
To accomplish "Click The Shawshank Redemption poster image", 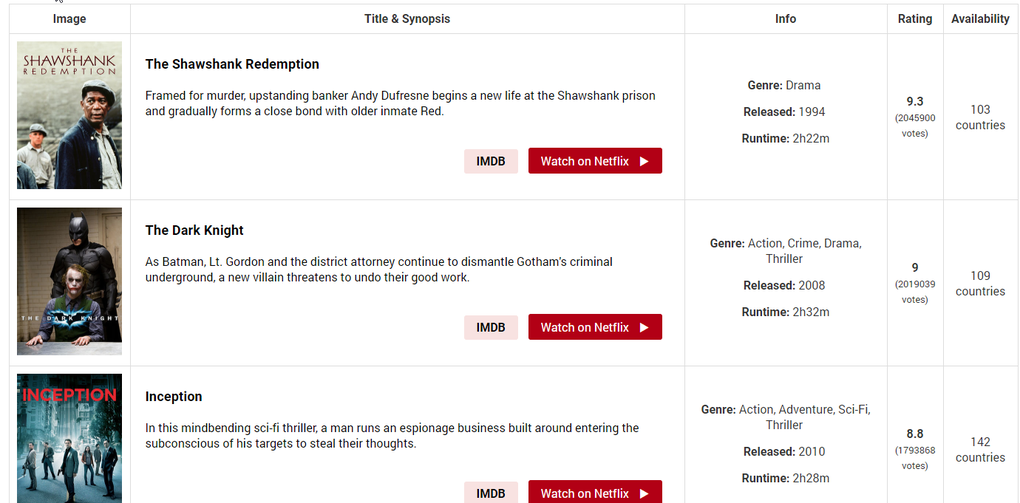I will coord(69,115).
